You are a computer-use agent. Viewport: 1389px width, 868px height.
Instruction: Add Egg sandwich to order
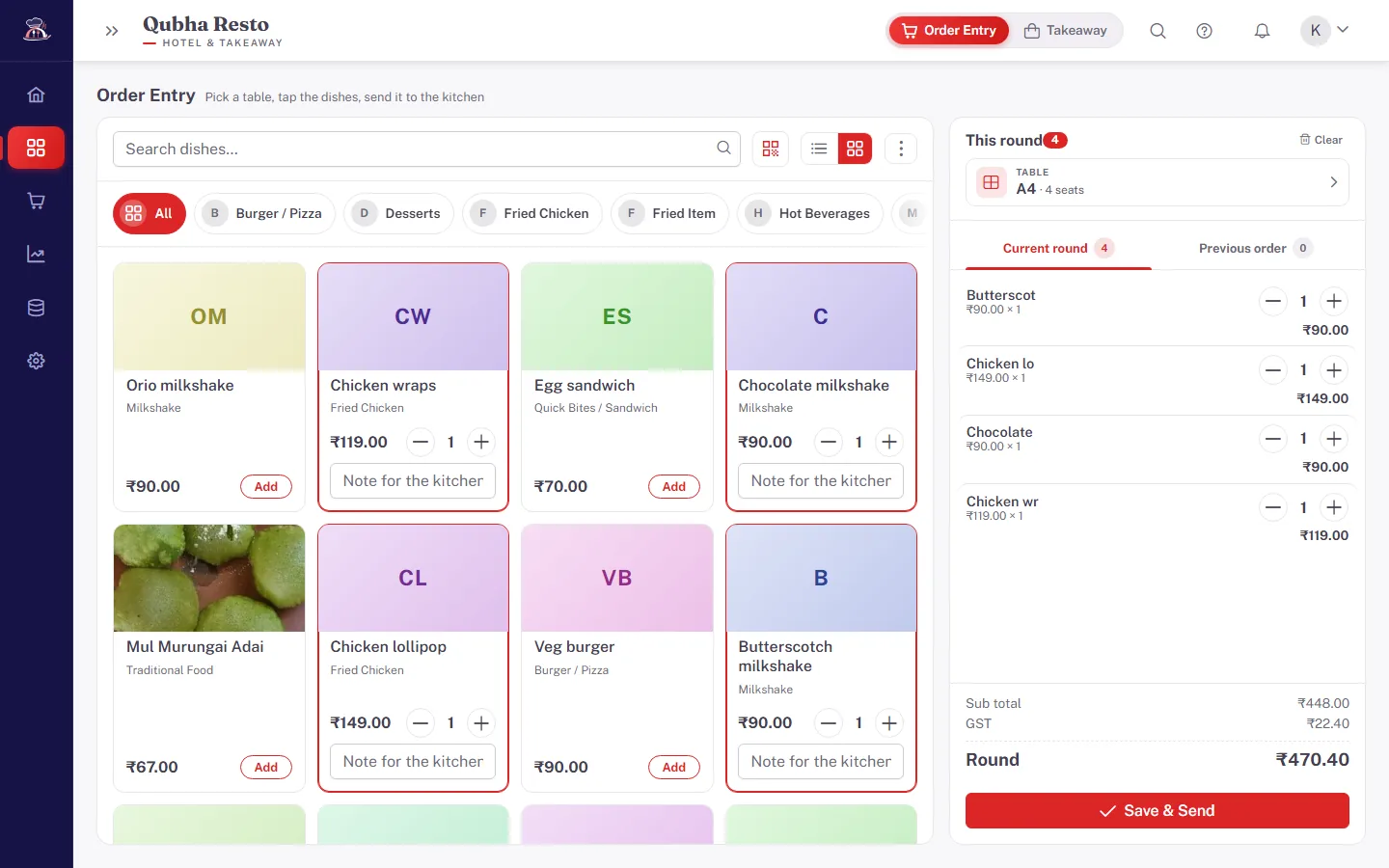pos(674,487)
